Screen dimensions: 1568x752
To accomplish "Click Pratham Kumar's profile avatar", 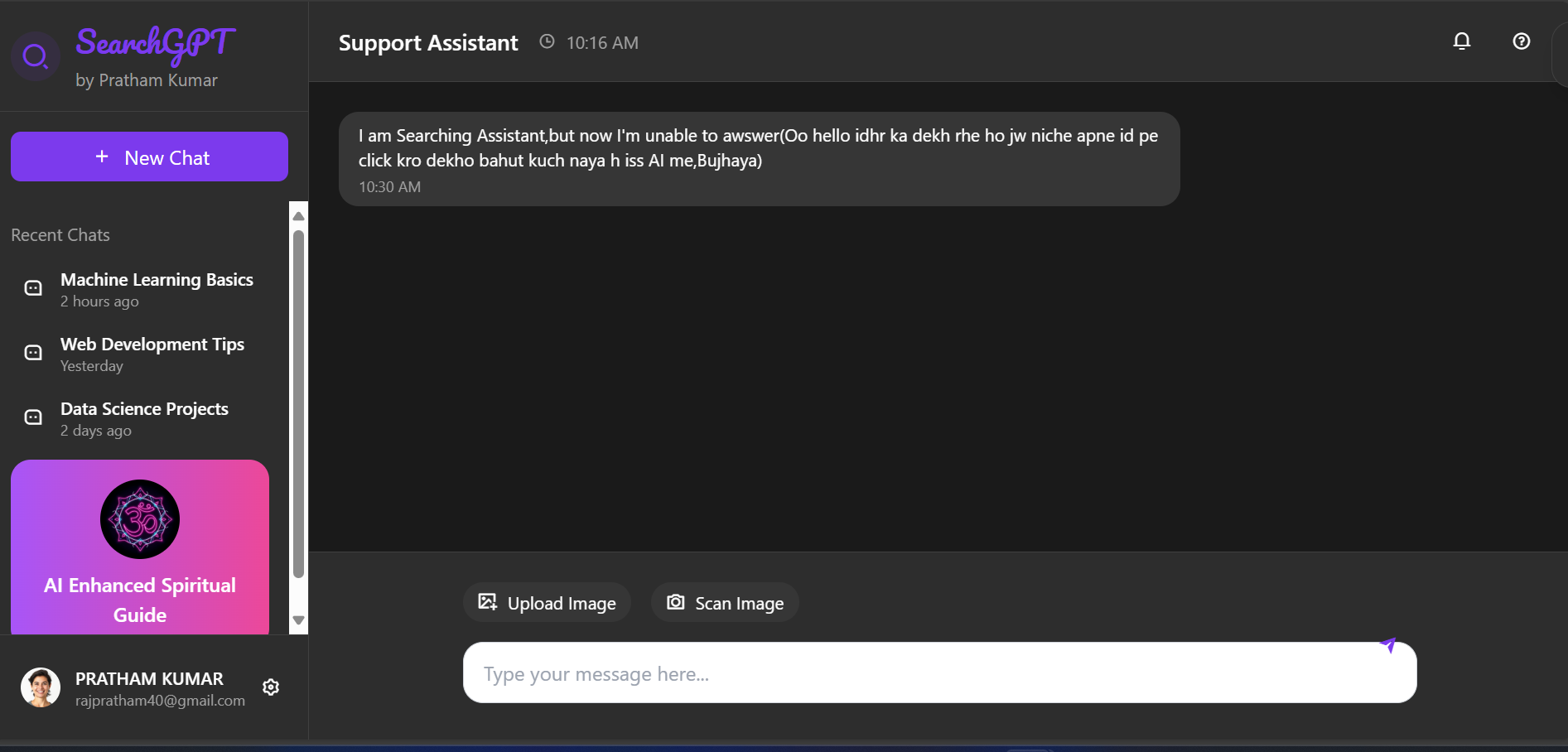I will click(x=41, y=687).
